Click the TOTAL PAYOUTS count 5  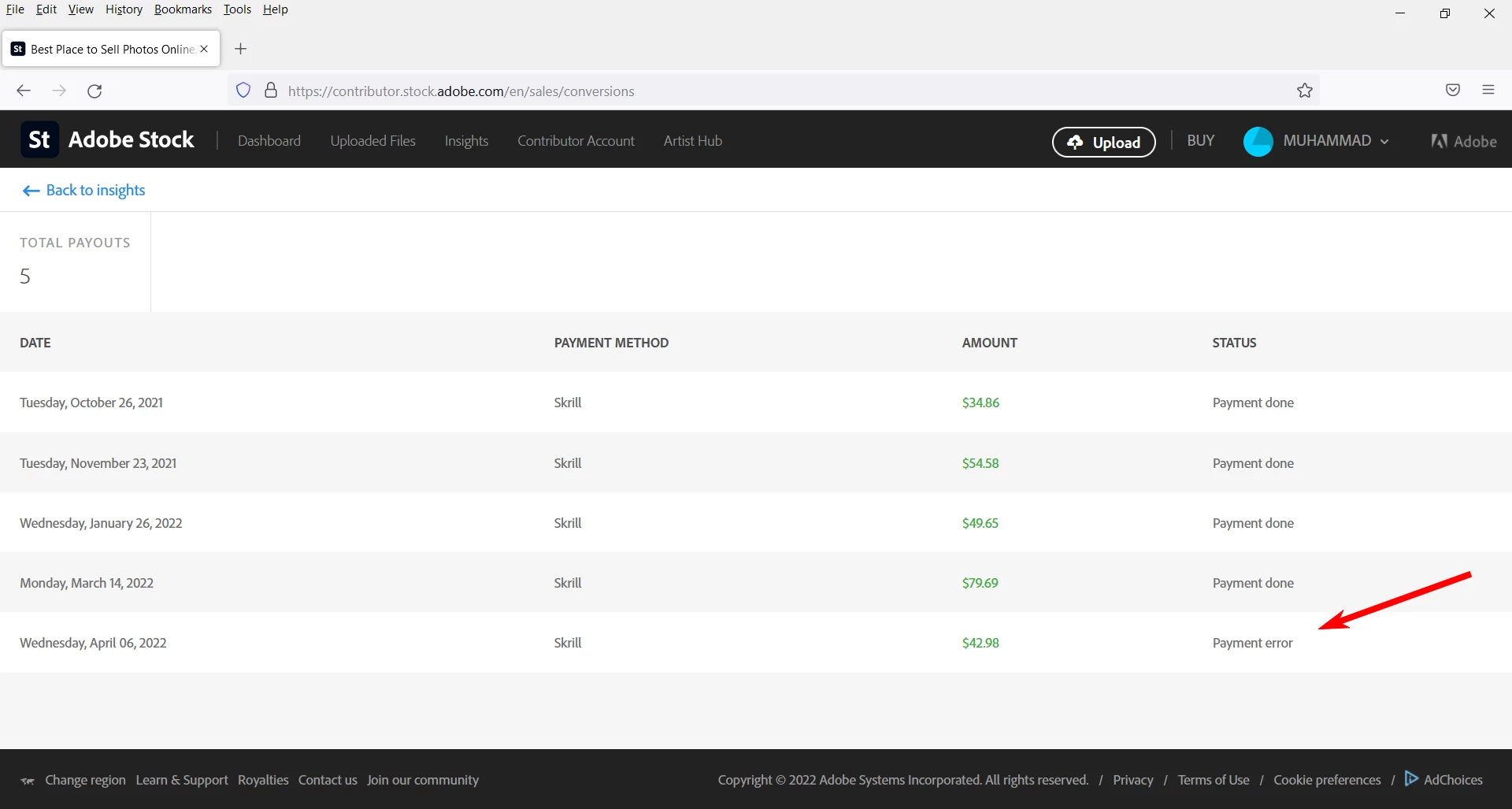coord(25,276)
